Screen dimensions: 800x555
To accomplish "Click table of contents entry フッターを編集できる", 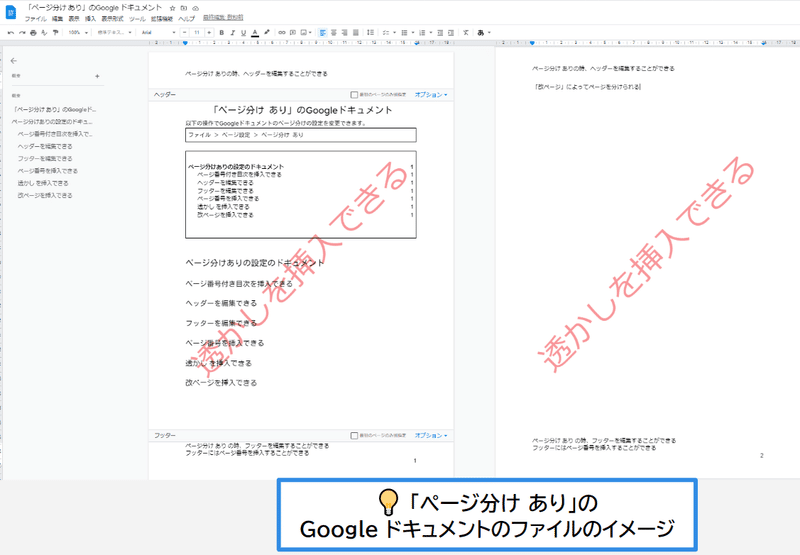I will pyautogui.click(x=225, y=191).
